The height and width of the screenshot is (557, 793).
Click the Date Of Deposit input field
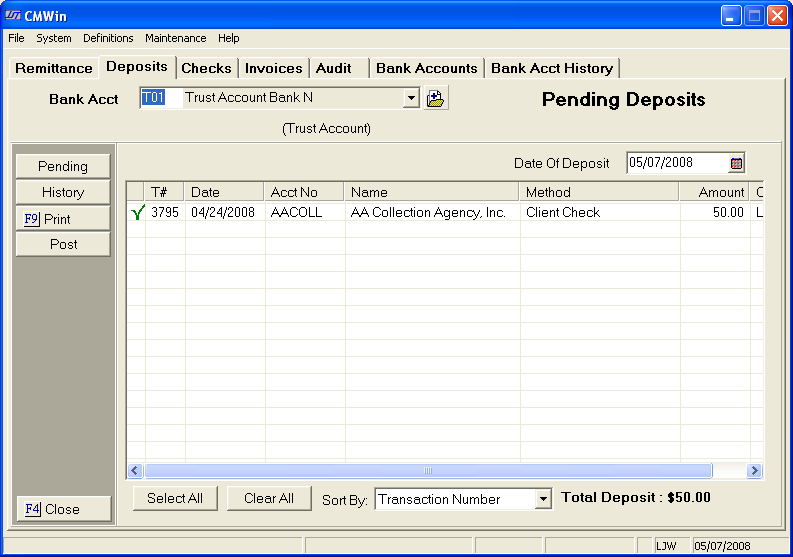coord(676,163)
